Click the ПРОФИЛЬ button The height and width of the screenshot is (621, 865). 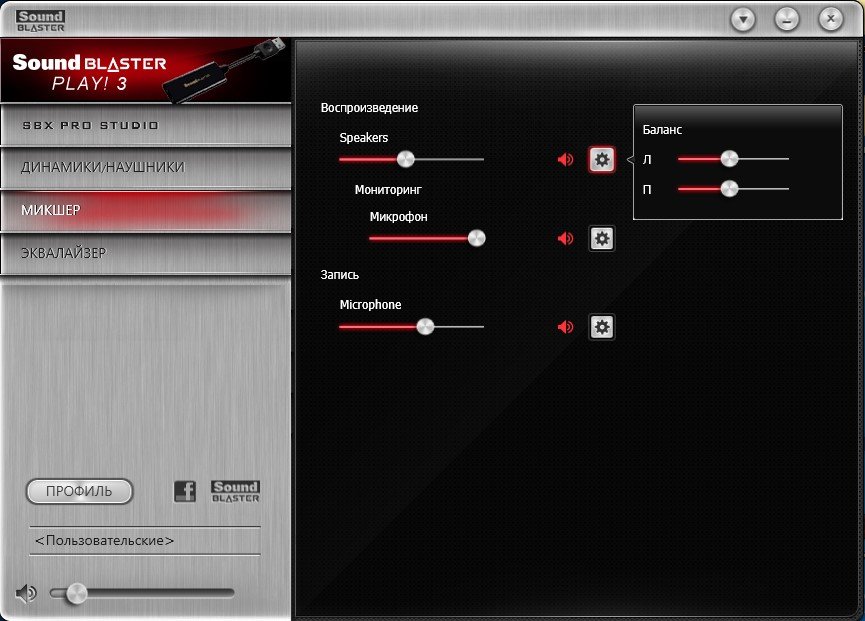click(x=79, y=491)
